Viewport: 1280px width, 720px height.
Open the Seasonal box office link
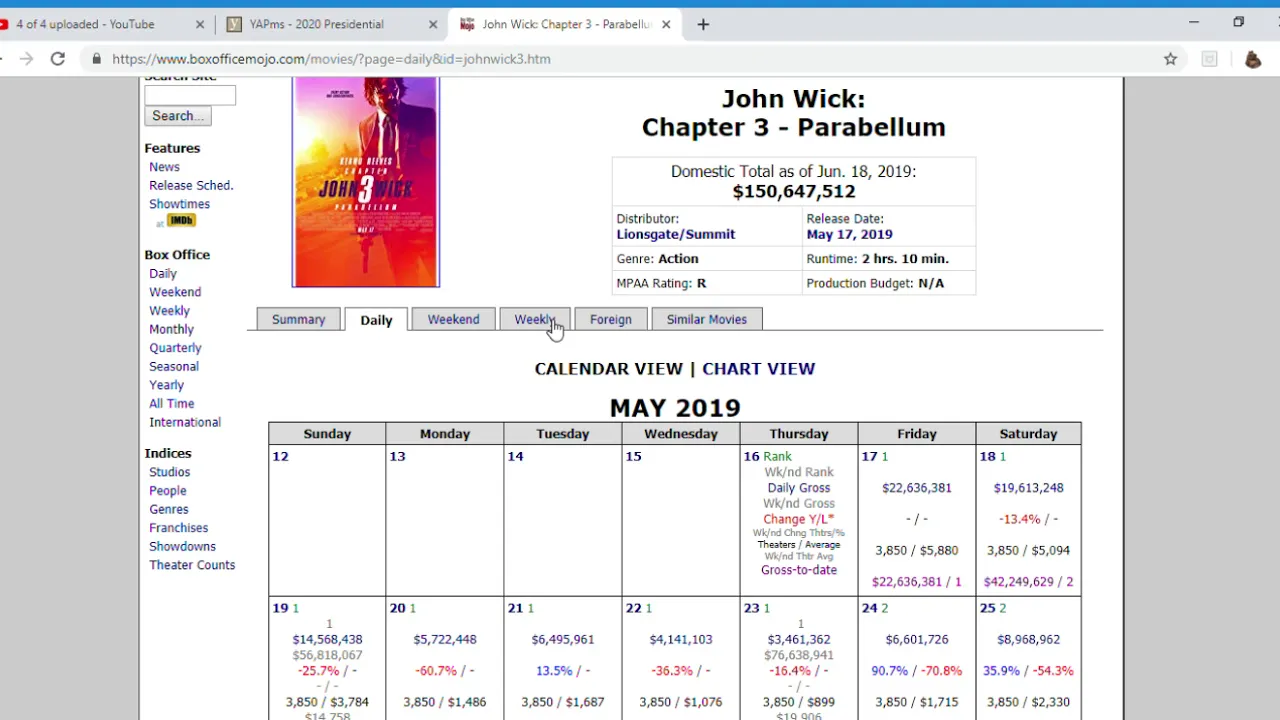click(174, 366)
